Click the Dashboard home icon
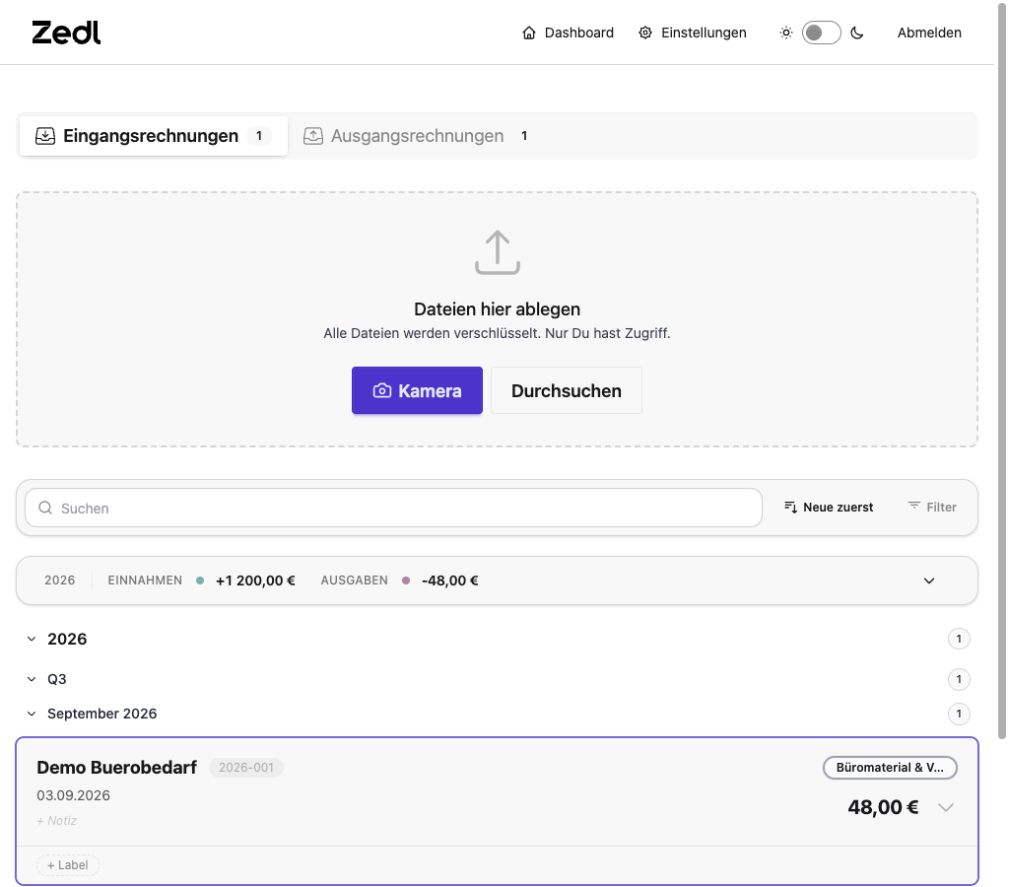 coord(528,33)
